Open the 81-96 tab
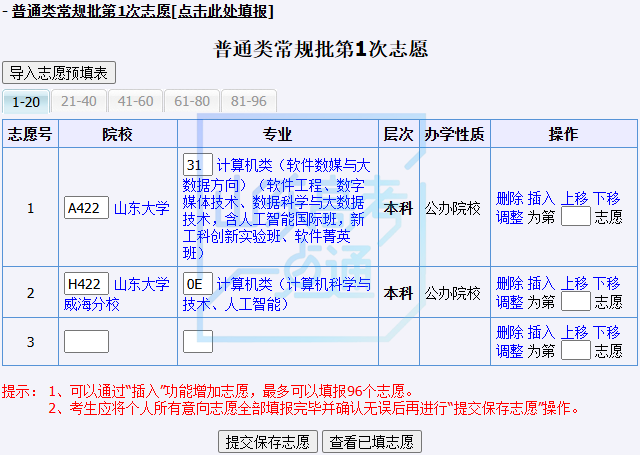The image size is (640, 455). pyautogui.click(x=249, y=101)
